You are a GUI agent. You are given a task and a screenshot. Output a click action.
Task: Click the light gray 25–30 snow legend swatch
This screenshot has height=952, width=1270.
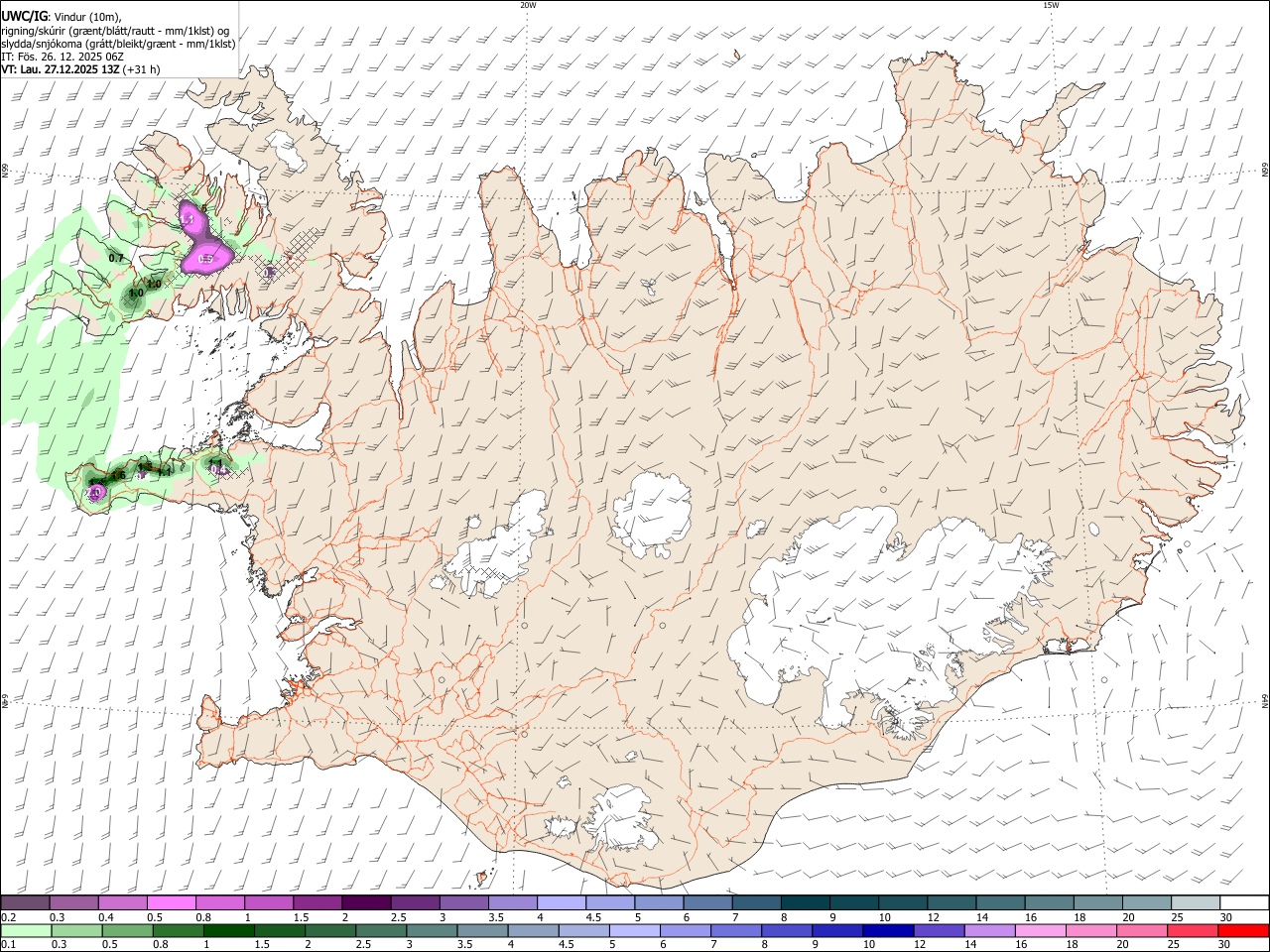point(1196,903)
